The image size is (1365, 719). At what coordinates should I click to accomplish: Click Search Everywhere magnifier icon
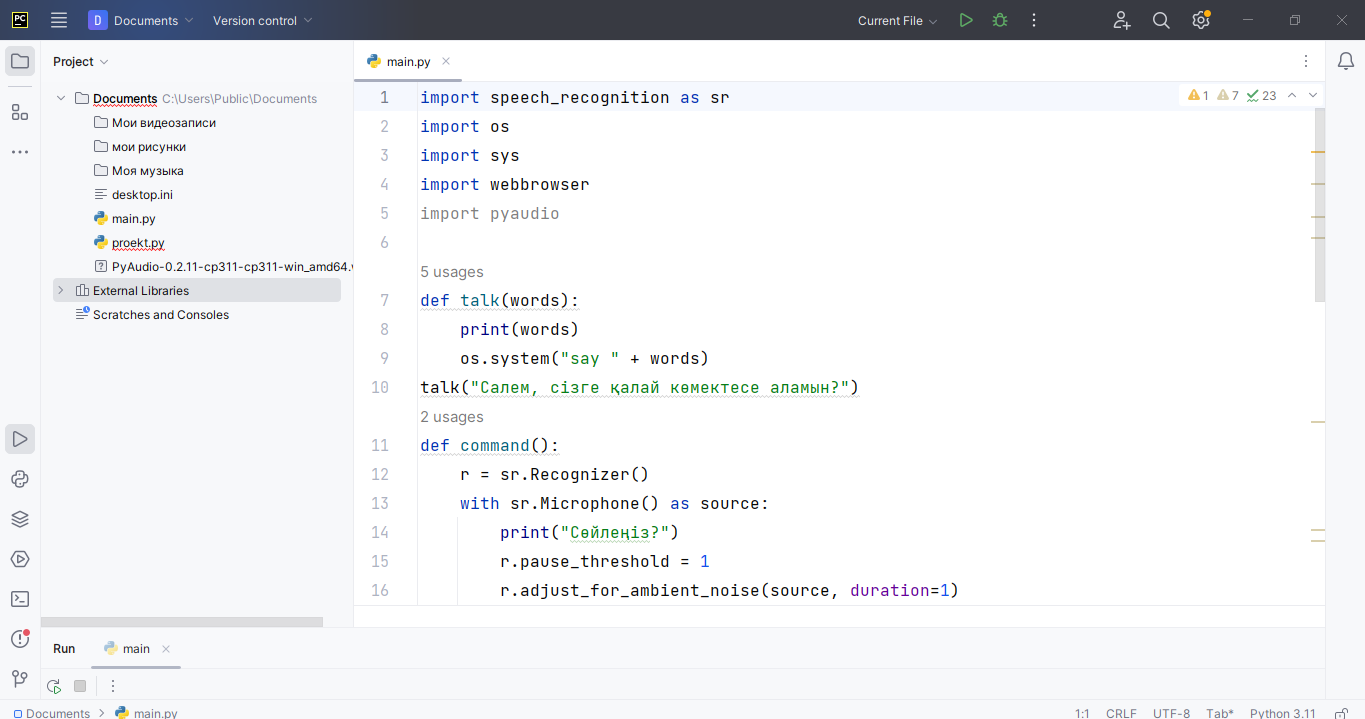tap(1161, 20)
